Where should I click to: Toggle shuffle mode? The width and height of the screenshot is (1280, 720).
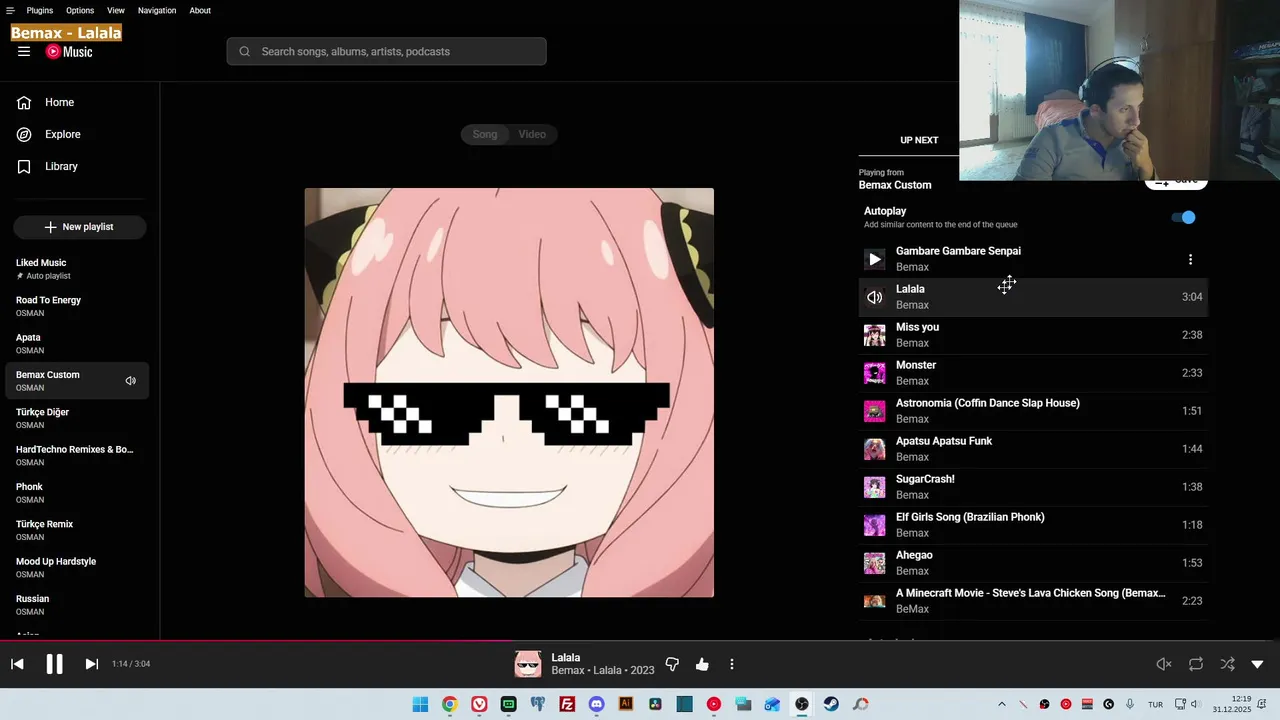pos(1227,664)
